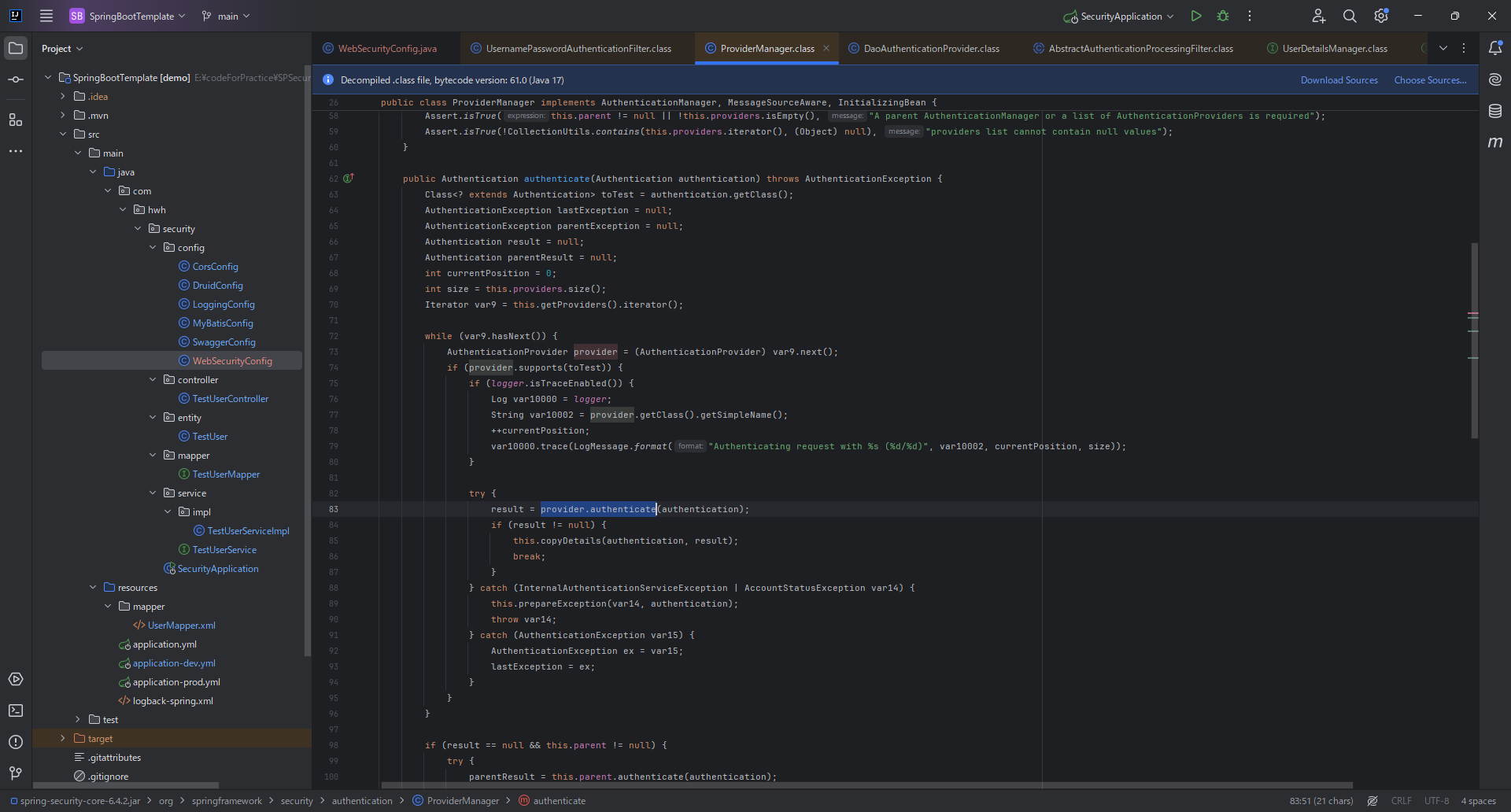Screen dimensions: 1511x812
Task: Open CorsConfig class in project tree
Action: point(209,266)
